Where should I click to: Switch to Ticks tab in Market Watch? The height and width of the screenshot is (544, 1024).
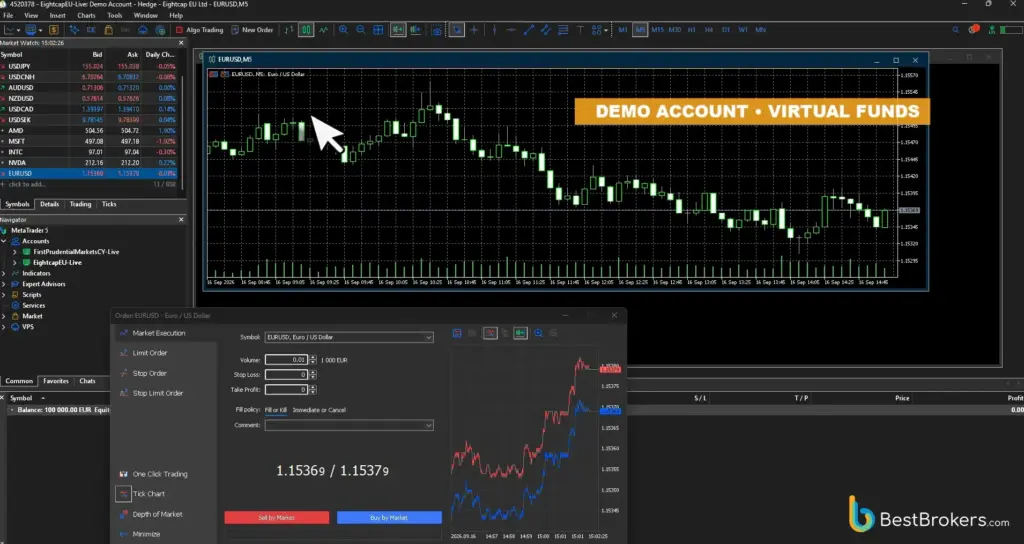(109, 204)
